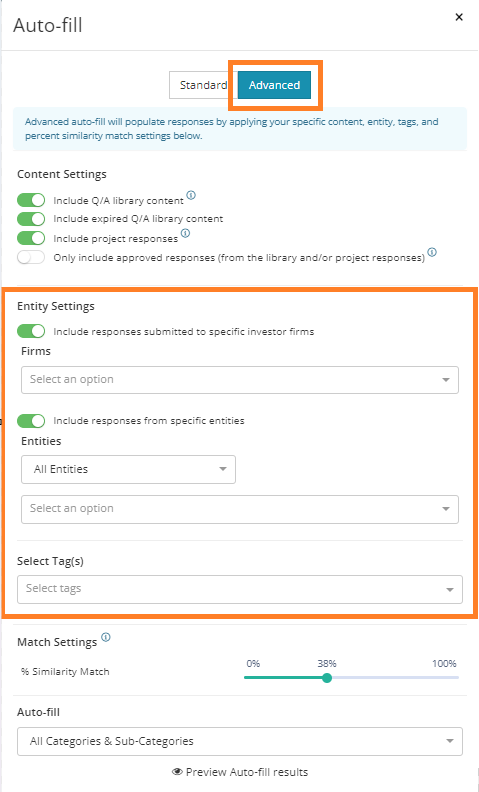Close the Auto-fill panel
The image size is (479, 792).
coord(459,18)
